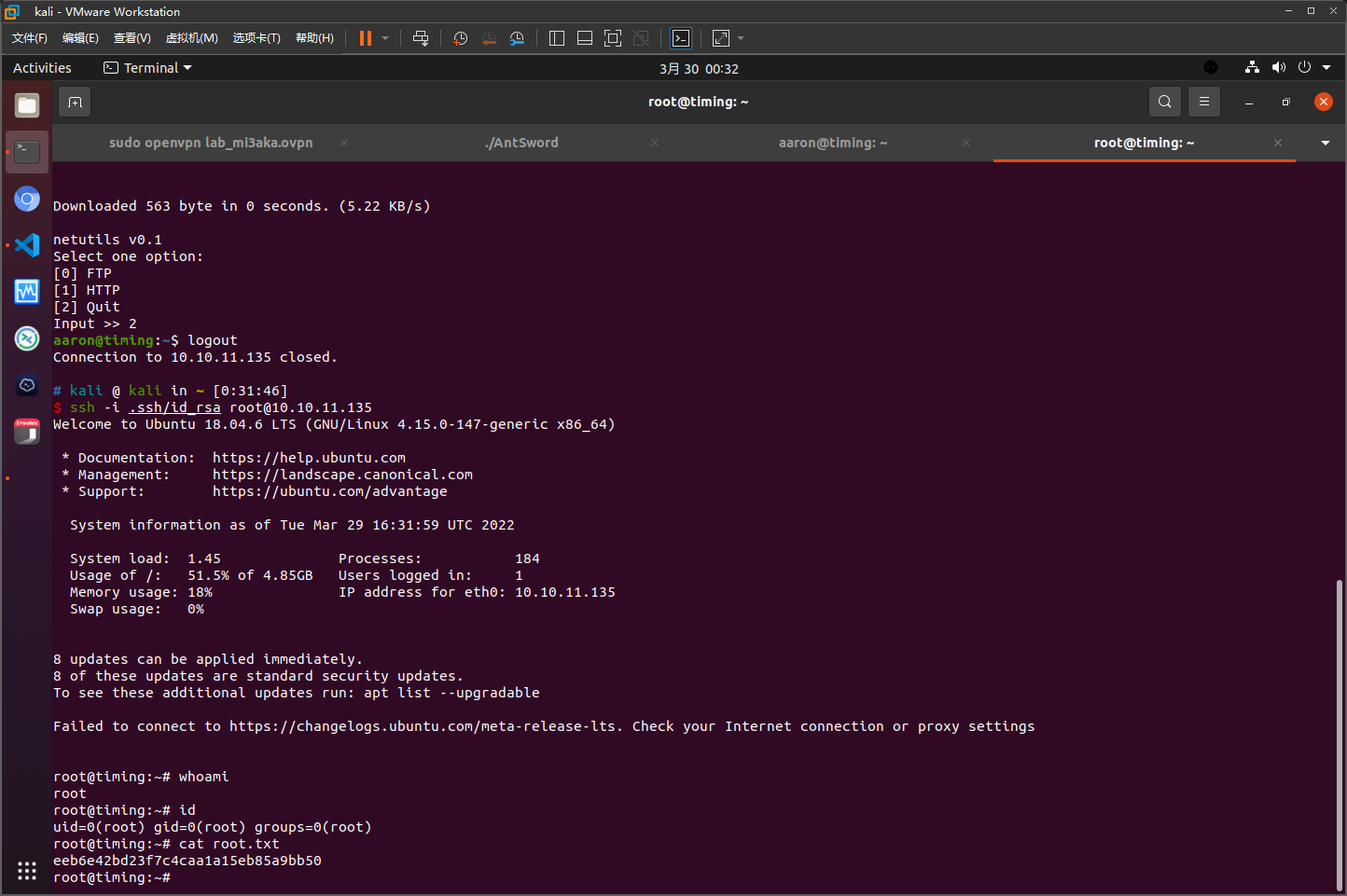Add a new terminal tab
Viewport: 1347px width, 896px height.
(x=76, y=102)
